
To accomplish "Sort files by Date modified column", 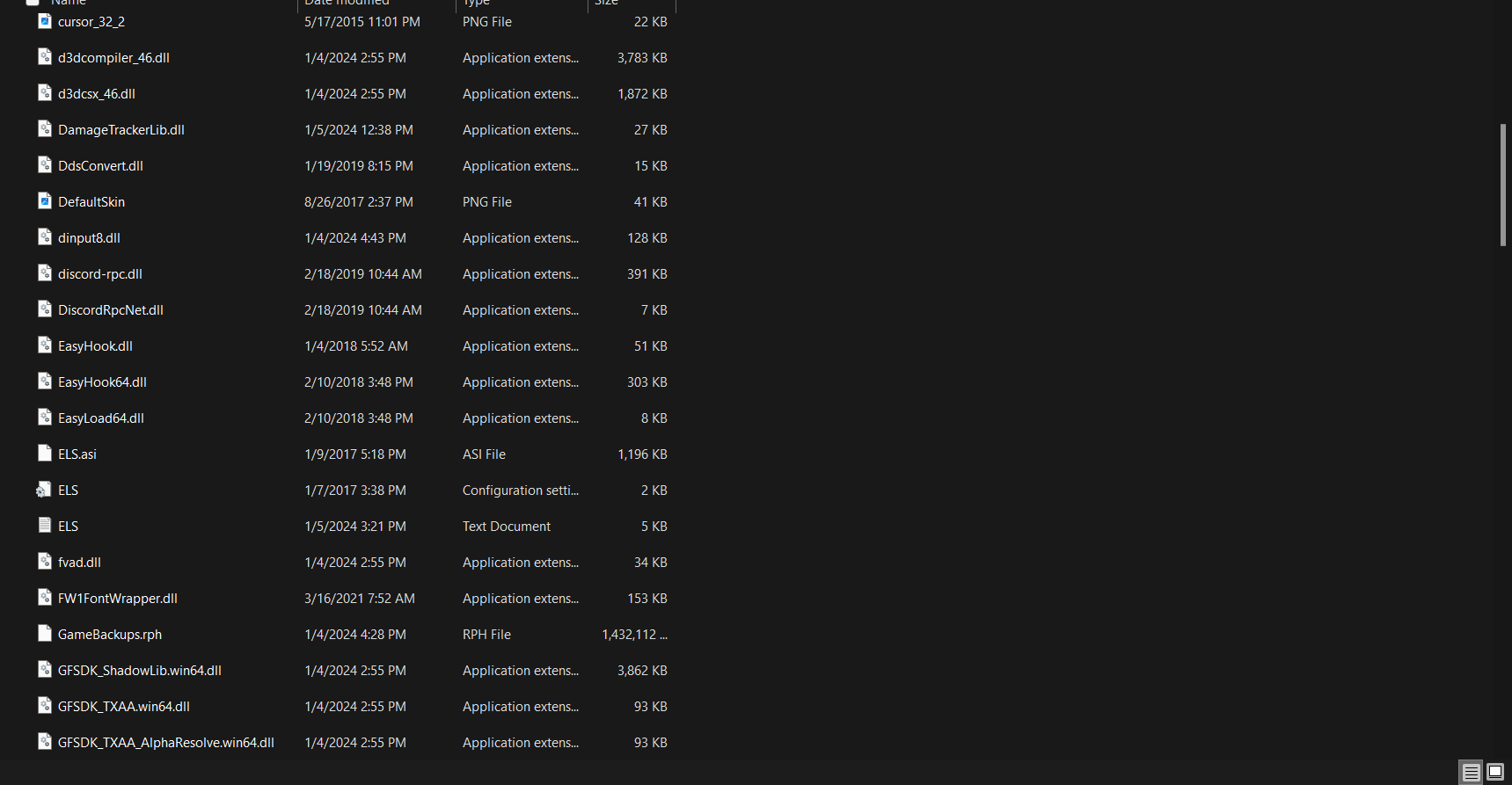I will [347, 3].
